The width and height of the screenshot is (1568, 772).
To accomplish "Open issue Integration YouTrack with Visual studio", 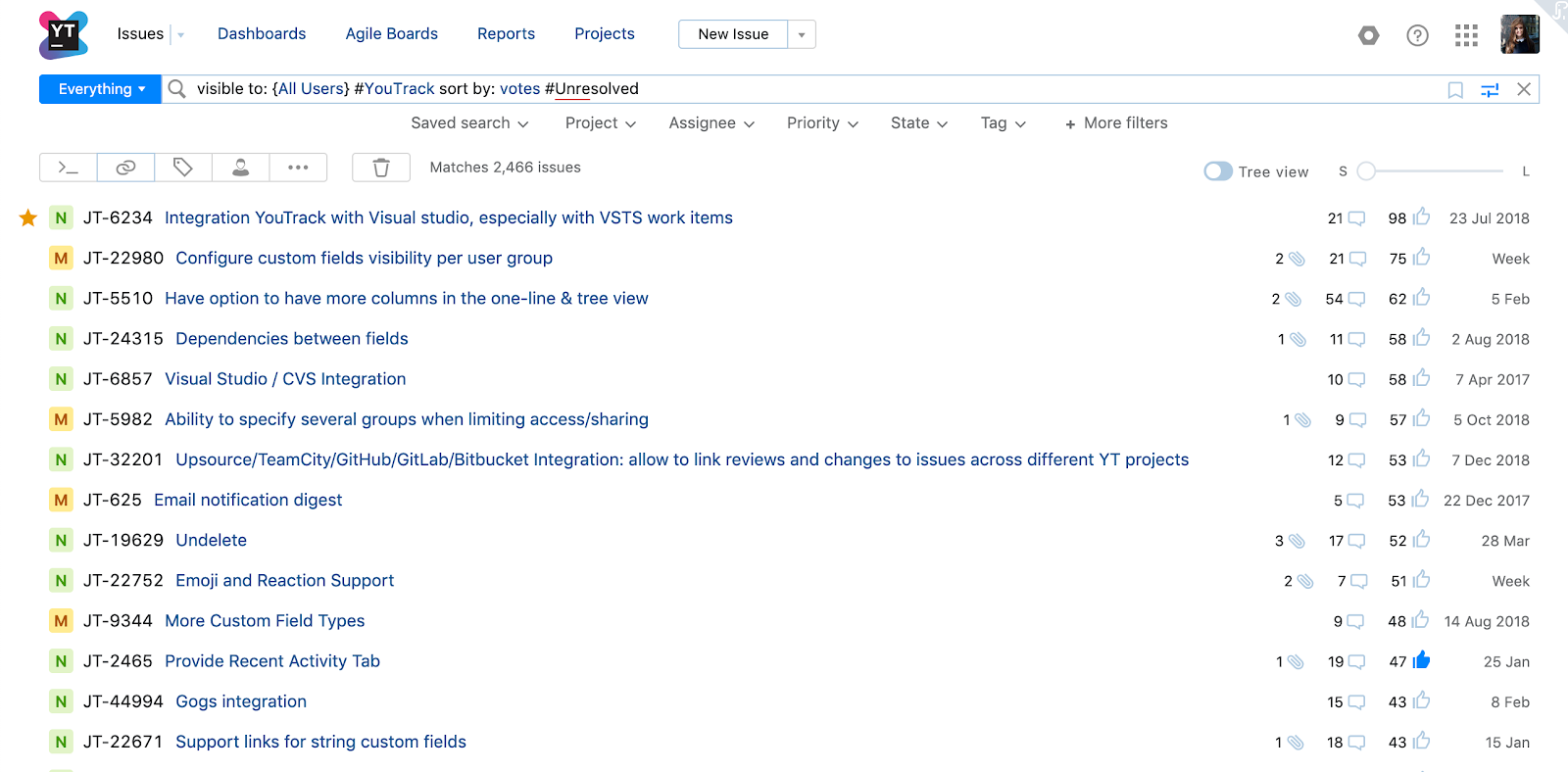I will point(449,217).
